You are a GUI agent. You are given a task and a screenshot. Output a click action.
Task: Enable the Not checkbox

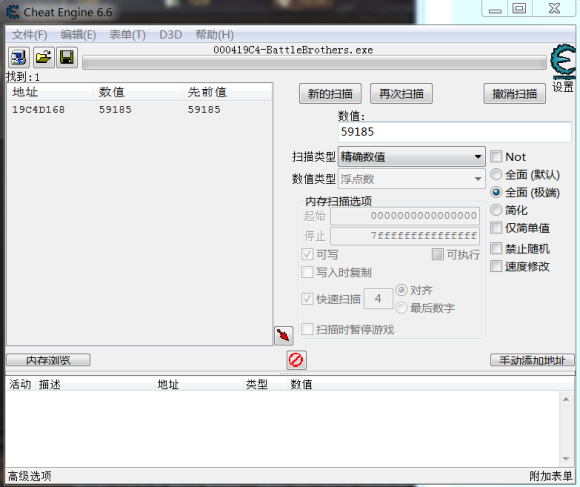click(x=496, y=157)
